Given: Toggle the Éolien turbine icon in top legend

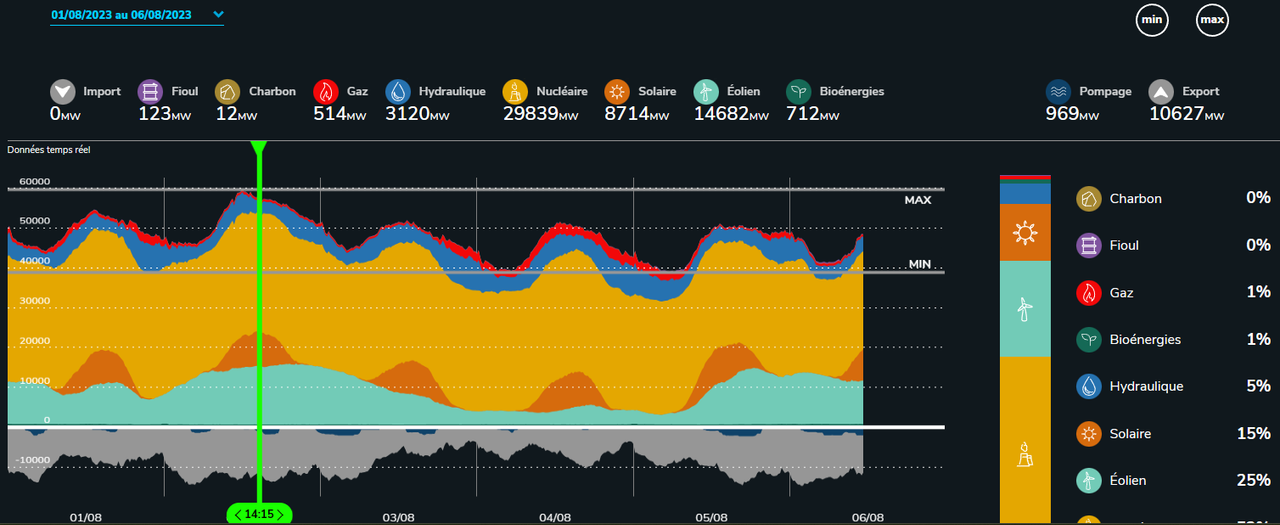Looking at the screenshot, I should click(707, 92).
